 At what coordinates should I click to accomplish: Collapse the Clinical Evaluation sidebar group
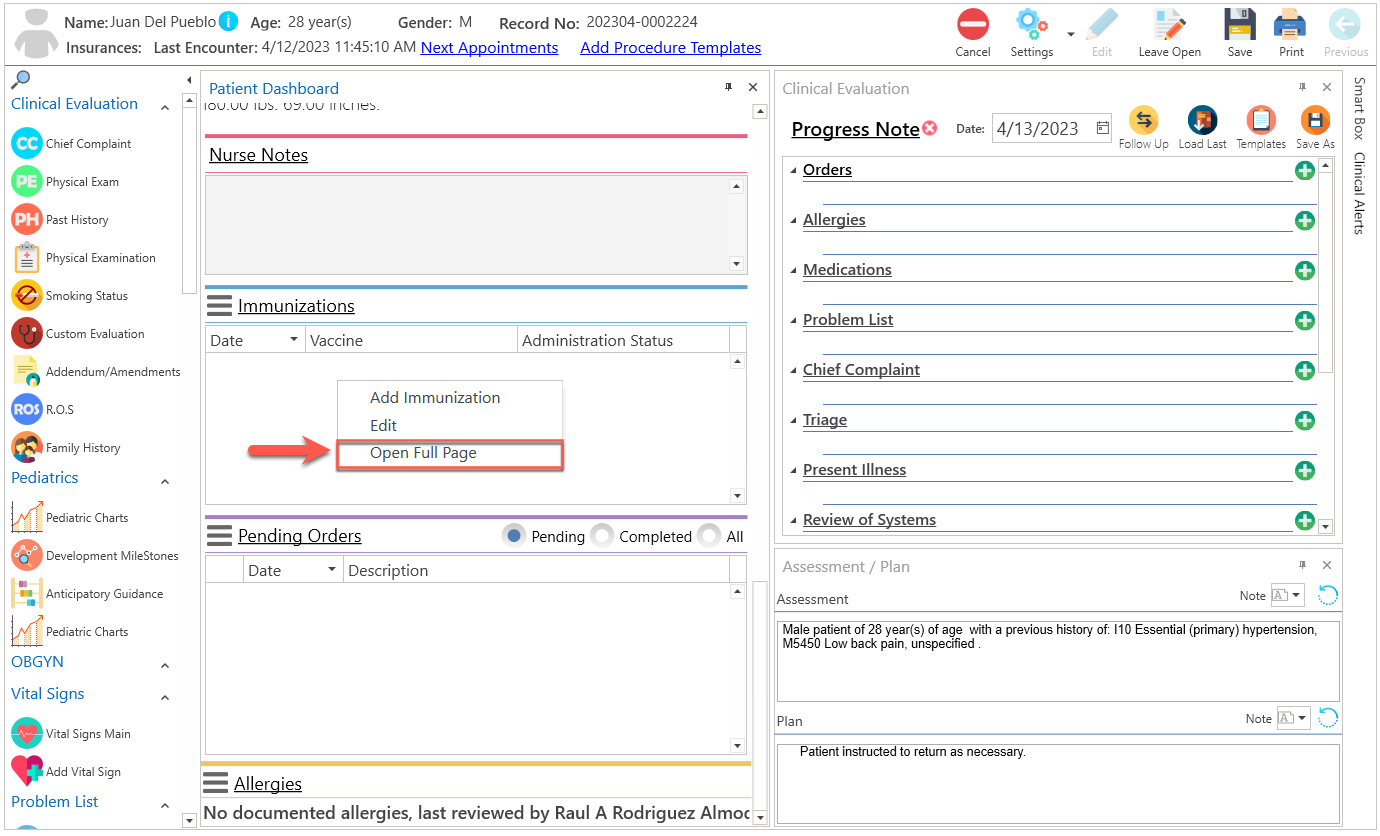point(165,108)
